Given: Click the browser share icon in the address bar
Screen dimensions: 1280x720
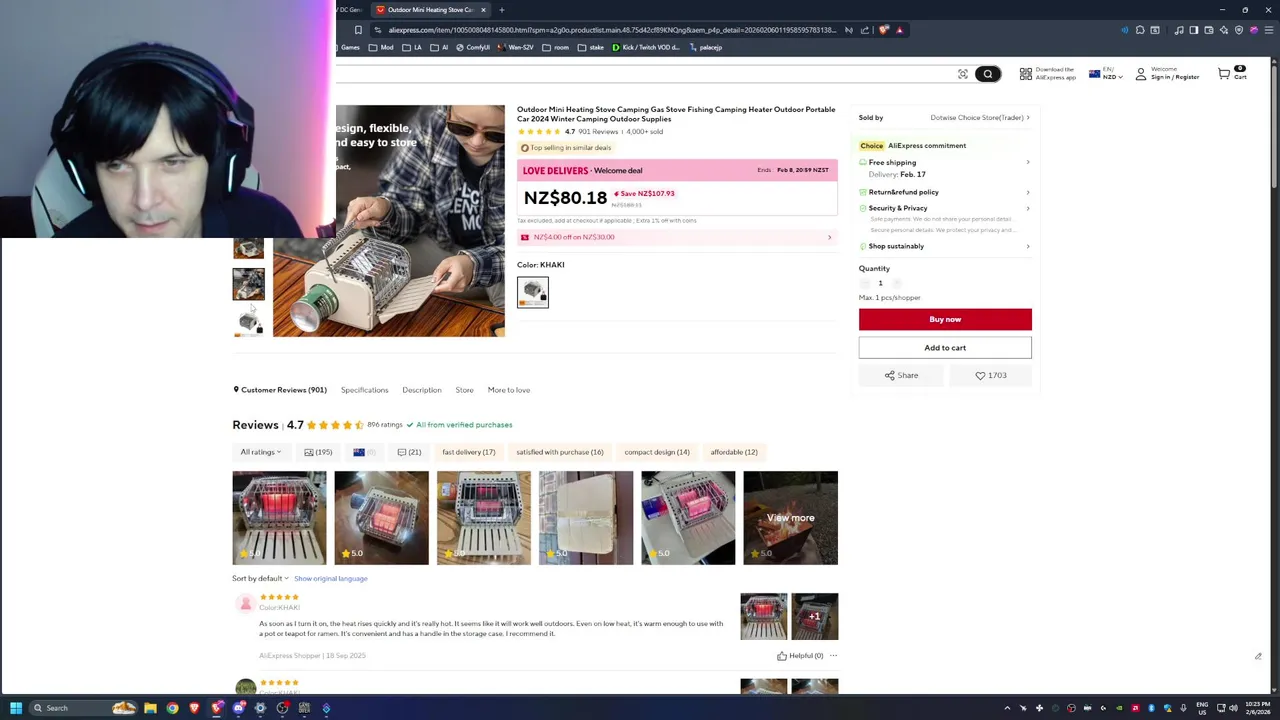Looking at the screenshot, I should (x=865, y=30).
